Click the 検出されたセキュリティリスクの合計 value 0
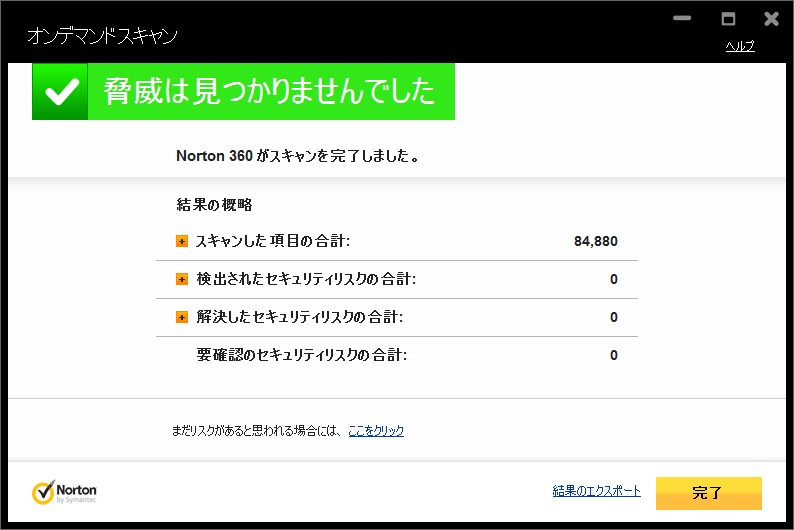Image resolution: width=794 pixels, height=530 pixels. pyautogui.click(x=614, y=279)
